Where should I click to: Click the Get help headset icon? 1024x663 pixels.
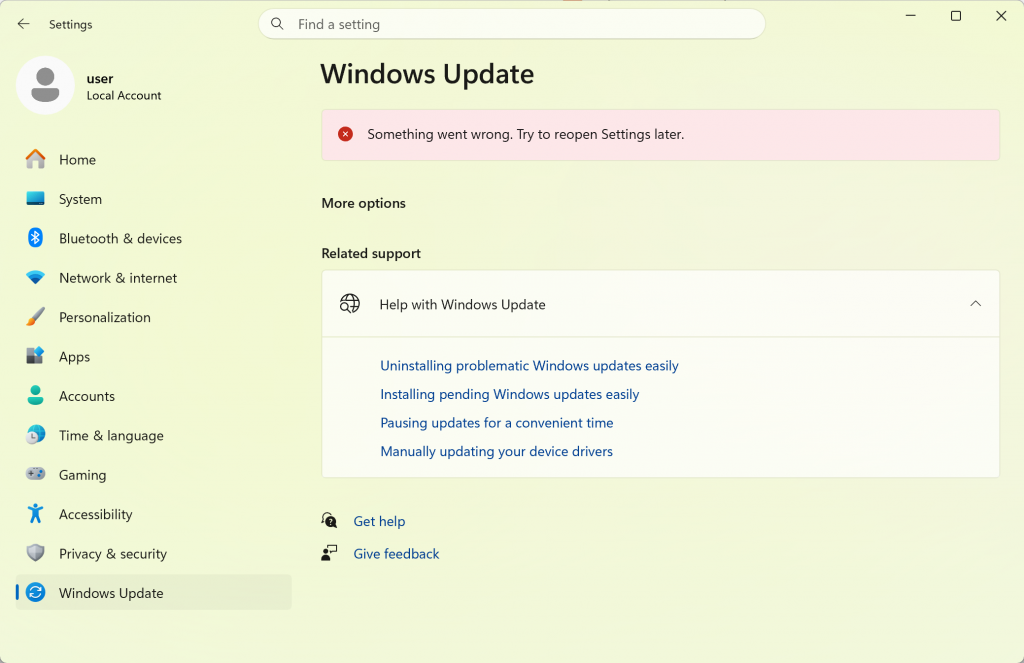[329, 521]
